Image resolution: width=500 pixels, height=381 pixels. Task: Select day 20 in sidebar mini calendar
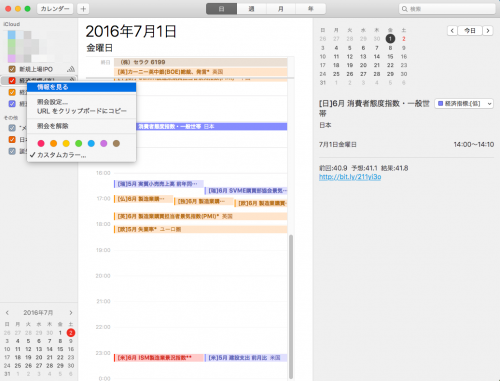pos(39,357)
